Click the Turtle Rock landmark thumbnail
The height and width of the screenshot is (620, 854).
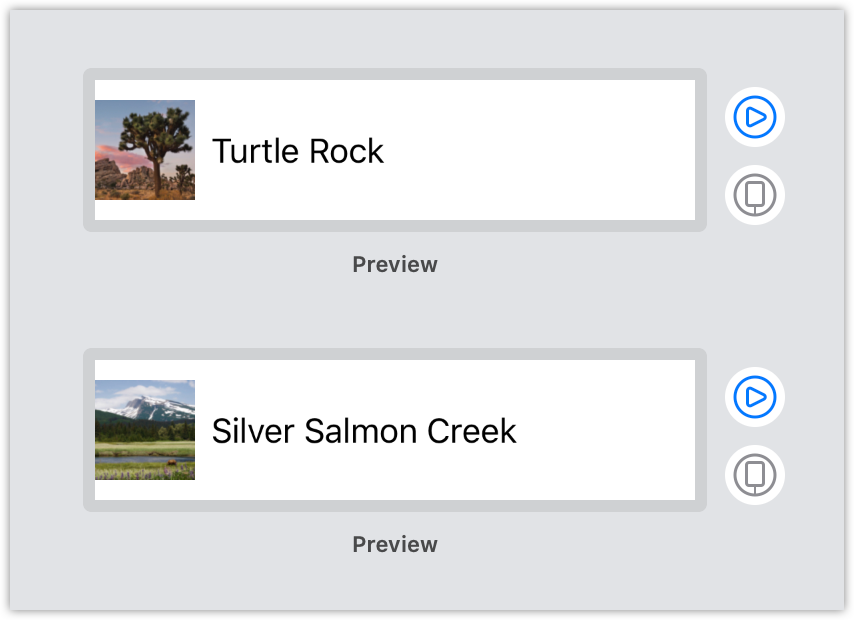145,150
